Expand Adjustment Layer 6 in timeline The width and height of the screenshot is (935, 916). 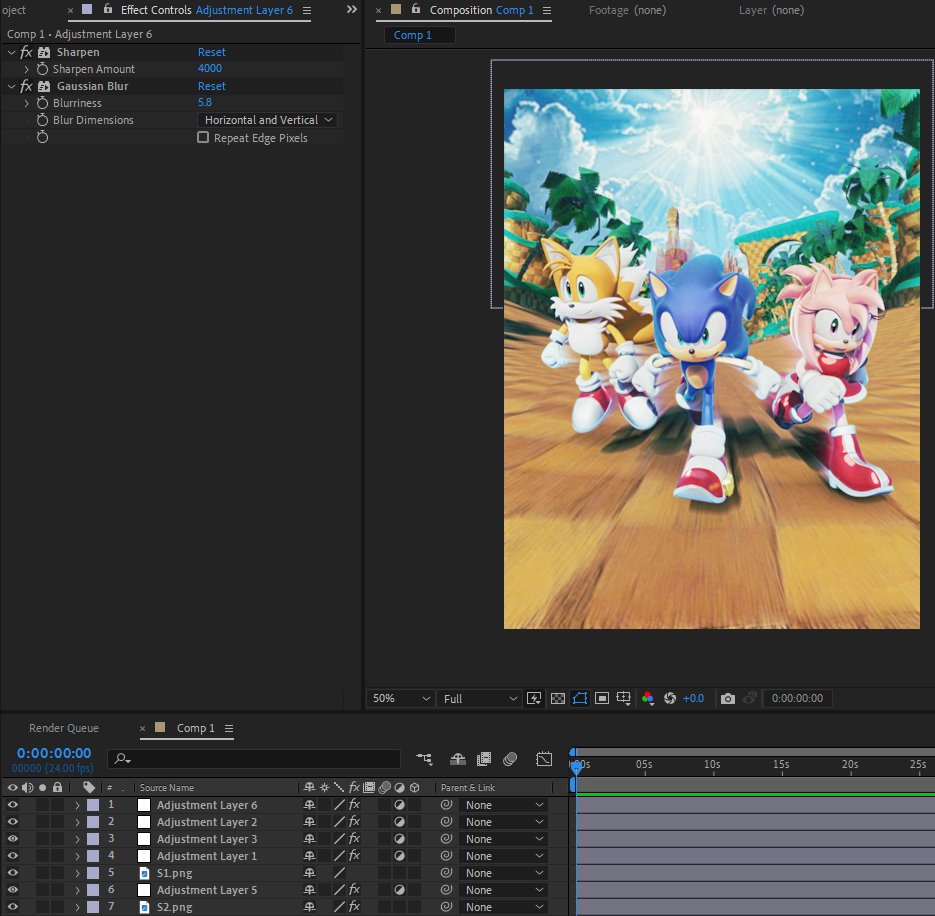pyautogui.click(x=77, y=804)
